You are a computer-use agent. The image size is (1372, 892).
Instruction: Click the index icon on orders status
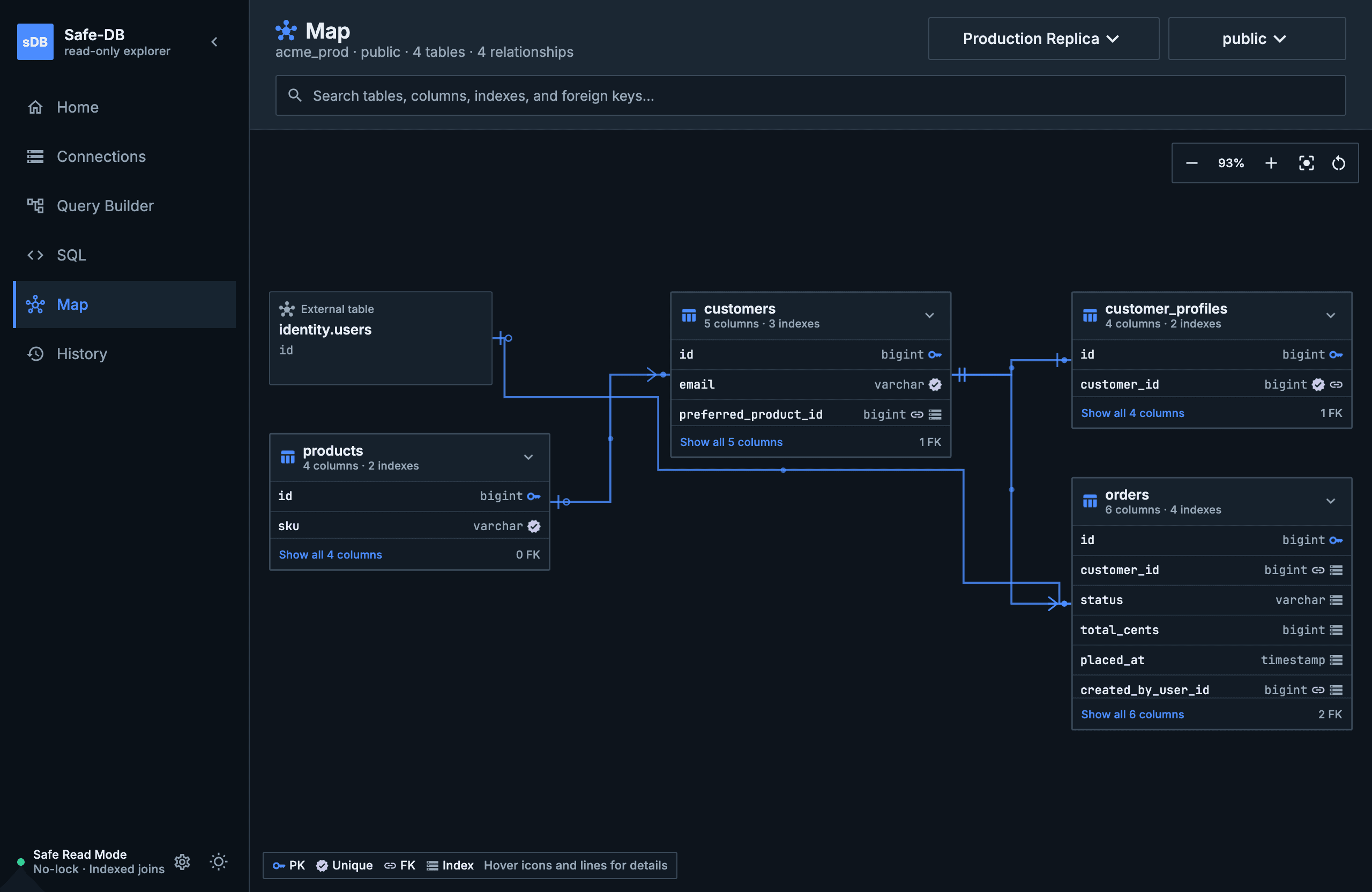[x=1336, y=600]
